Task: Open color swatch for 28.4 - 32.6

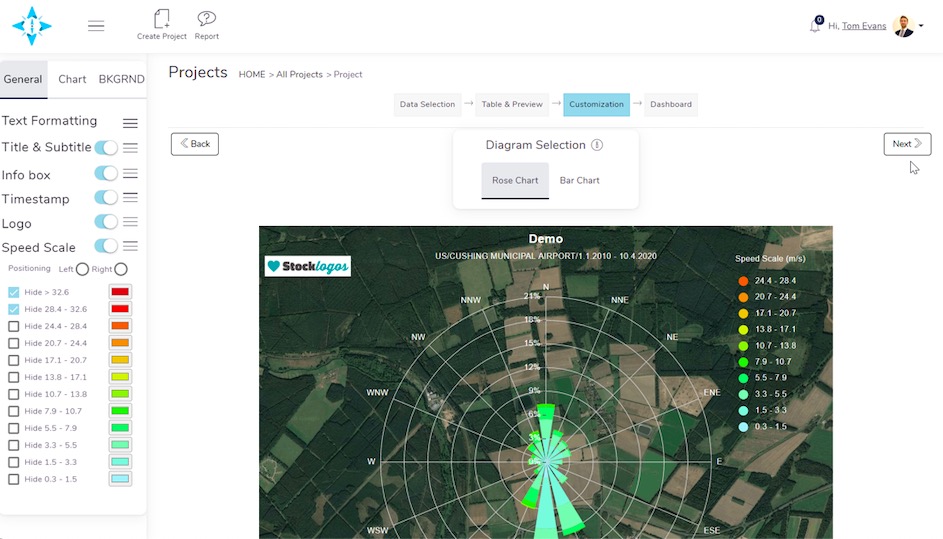Action: [120, 309]
